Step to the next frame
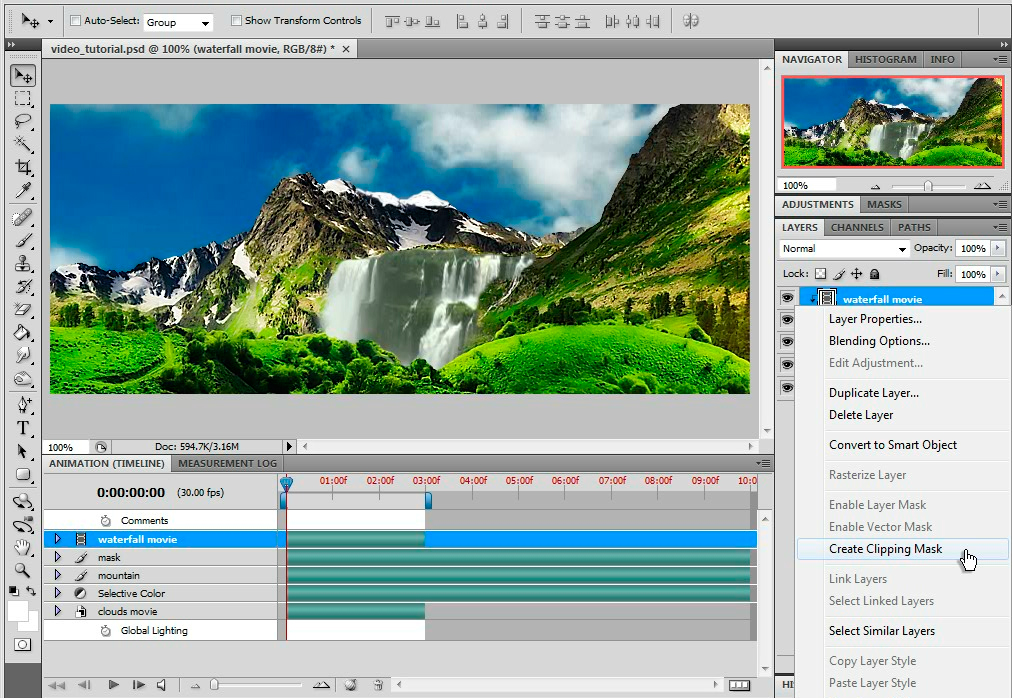The image size is (1012, 698). 138,685
